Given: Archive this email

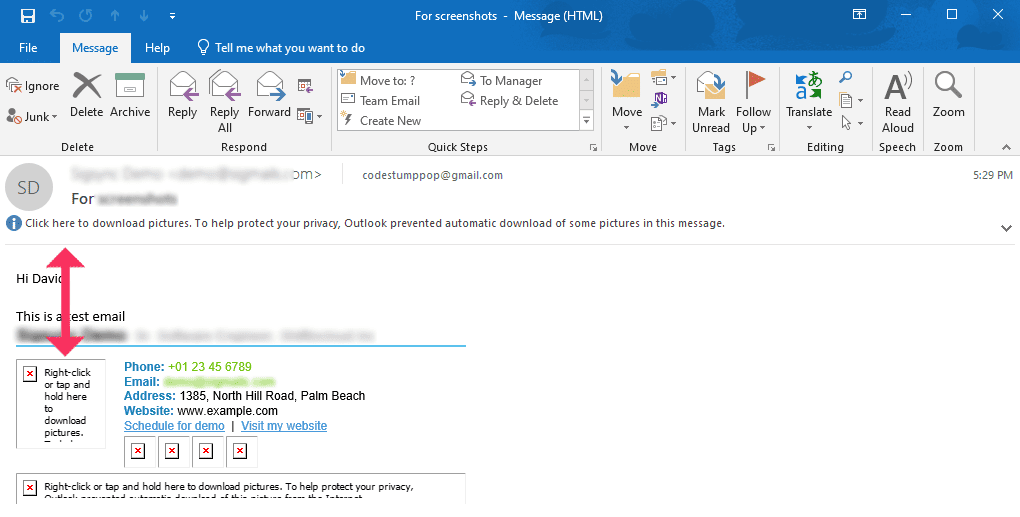Looking at the screenshot, I should point(130,96).
